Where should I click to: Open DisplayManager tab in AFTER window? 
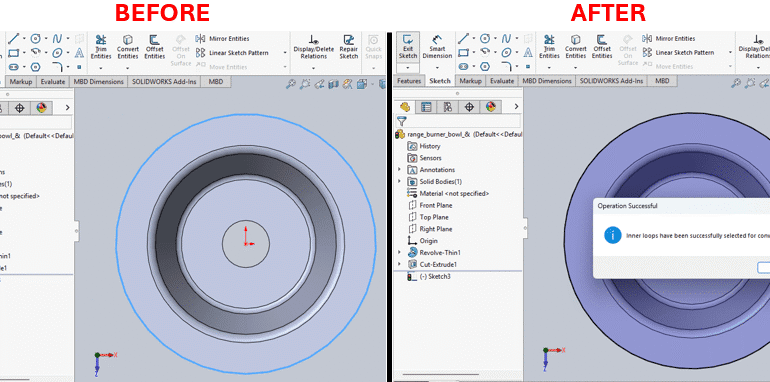coord(490,107)
